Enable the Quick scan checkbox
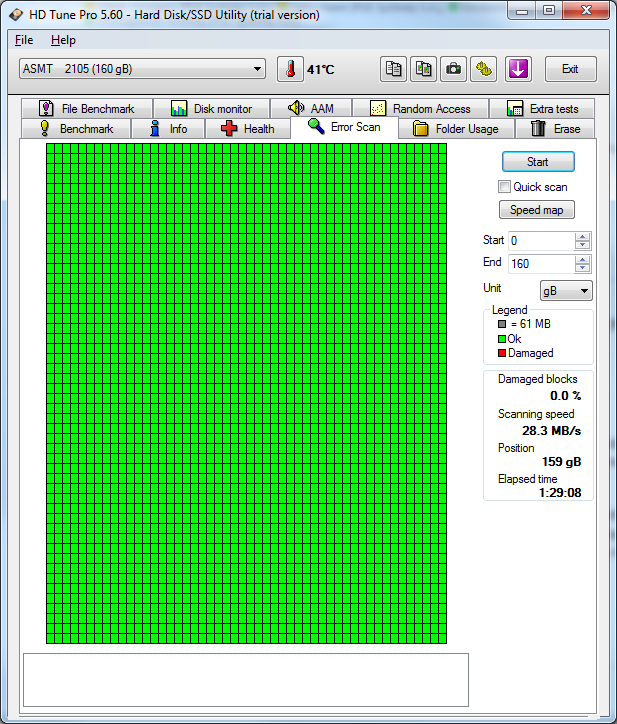 (x=504, y=187)
